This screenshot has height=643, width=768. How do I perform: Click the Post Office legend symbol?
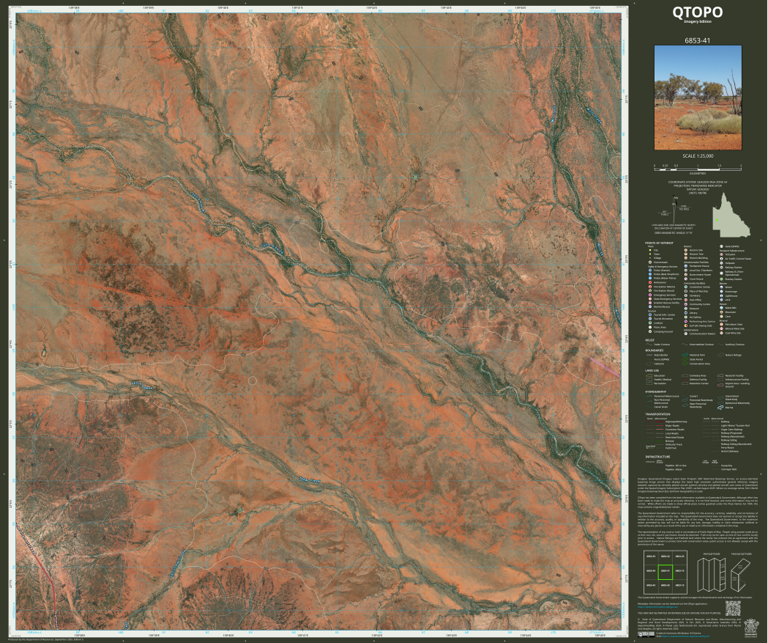tap(686, 300)
